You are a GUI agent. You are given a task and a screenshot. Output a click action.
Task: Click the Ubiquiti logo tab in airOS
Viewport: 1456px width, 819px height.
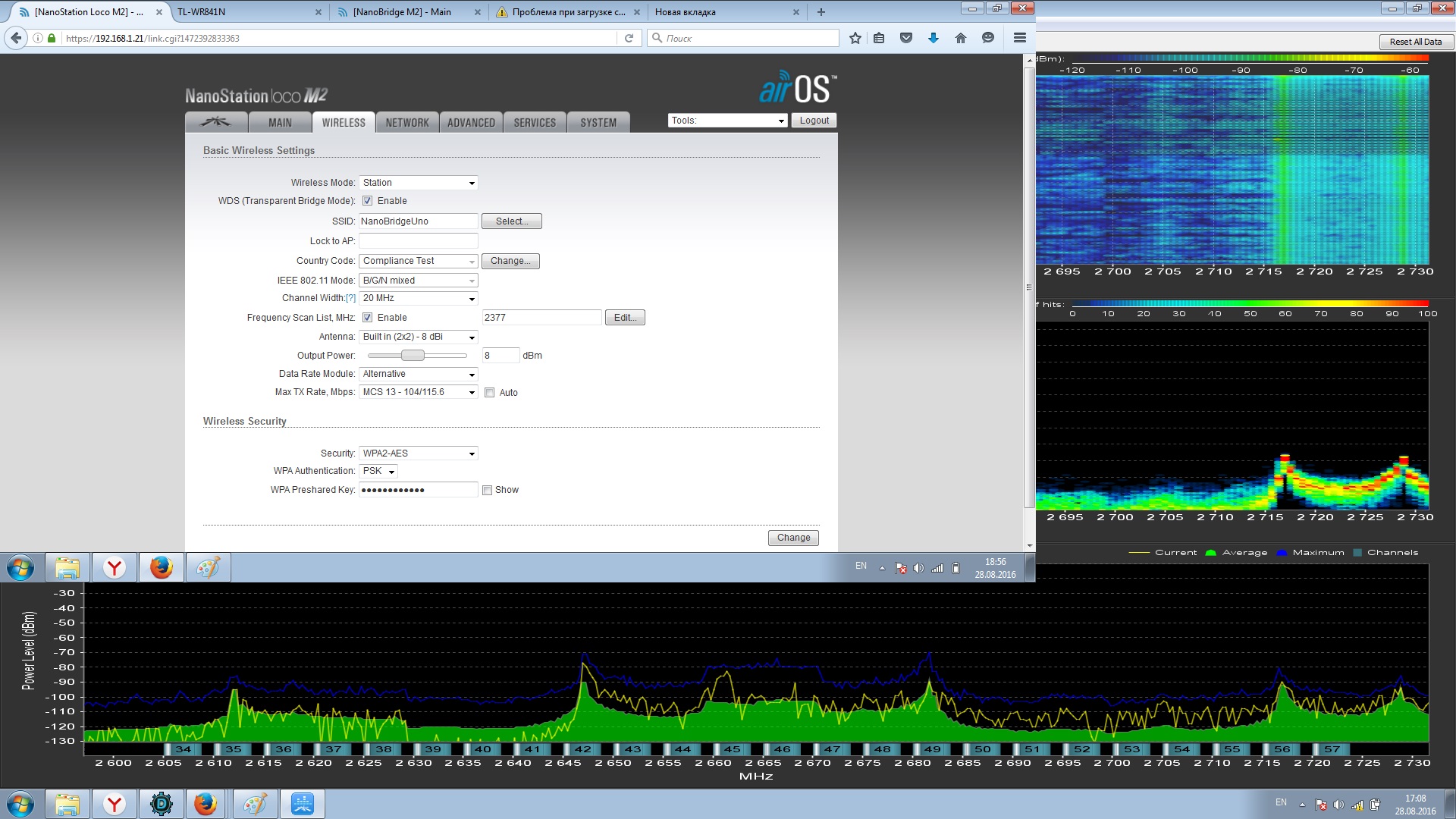point(216,122)
